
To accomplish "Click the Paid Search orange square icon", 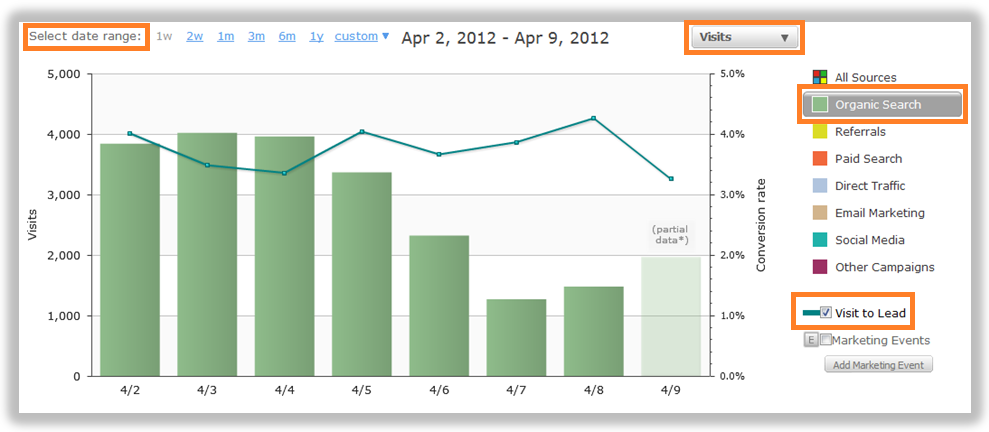I will (x=819, y=158).
